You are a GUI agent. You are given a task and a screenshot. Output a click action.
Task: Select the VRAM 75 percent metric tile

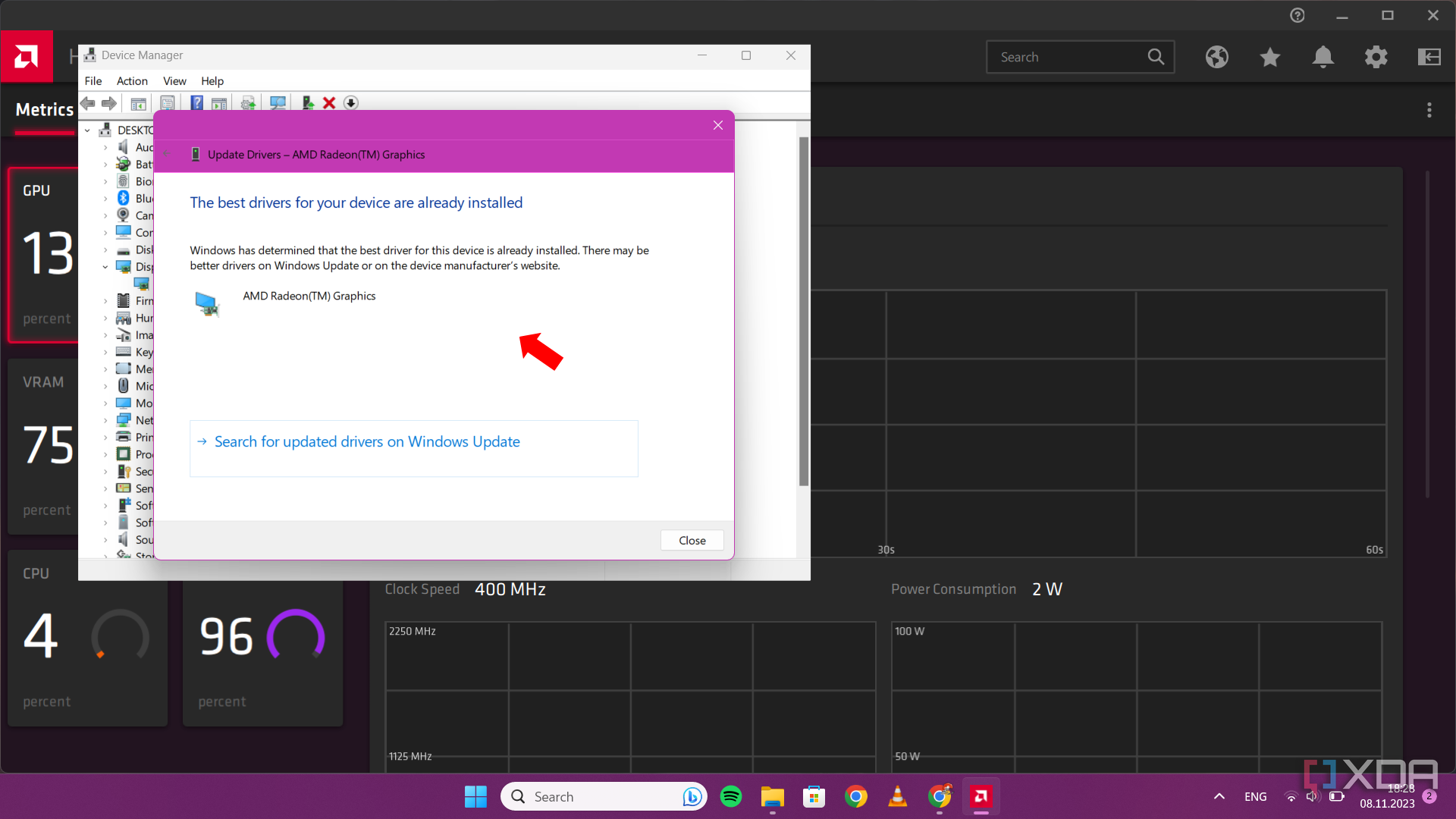click(x=43, y=447)
